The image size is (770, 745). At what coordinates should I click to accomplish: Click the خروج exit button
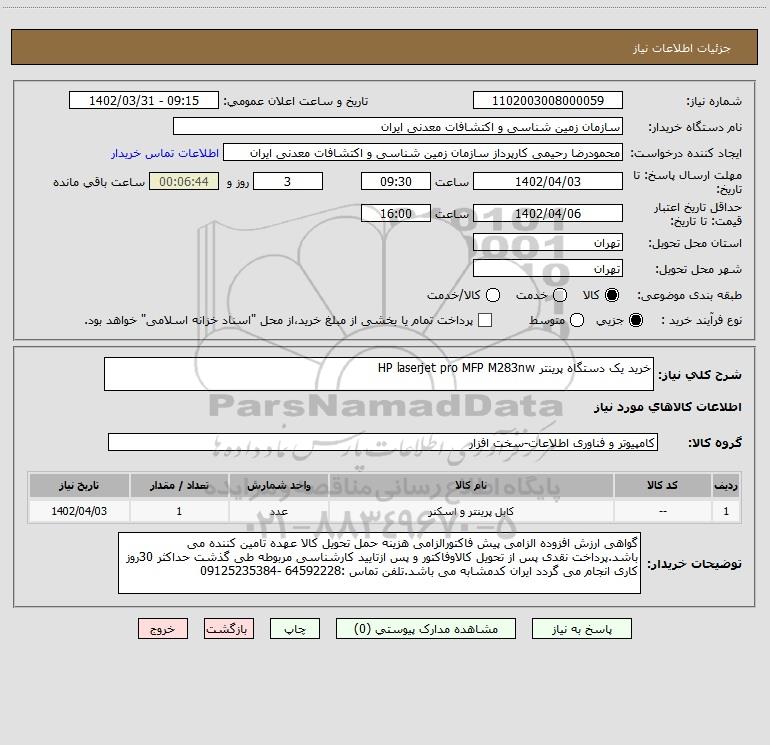pyautogui.click(x=163, y=629)
